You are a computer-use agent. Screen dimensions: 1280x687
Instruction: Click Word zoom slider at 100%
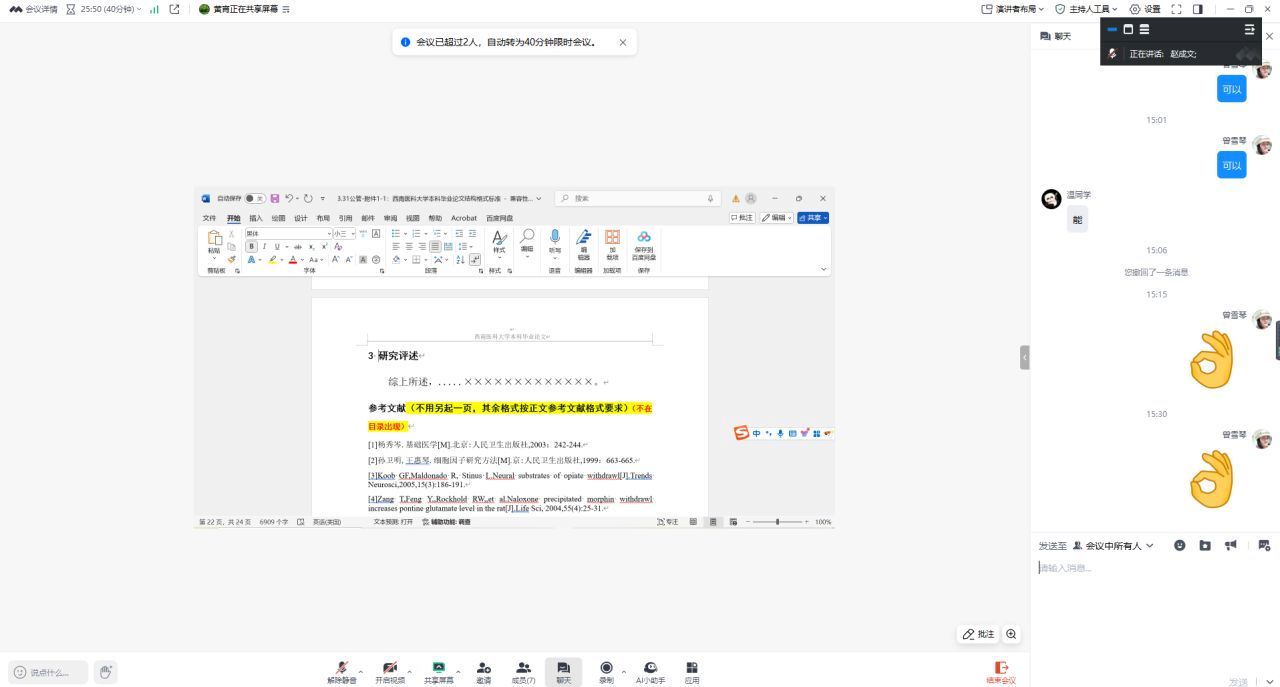pos(778,522)
